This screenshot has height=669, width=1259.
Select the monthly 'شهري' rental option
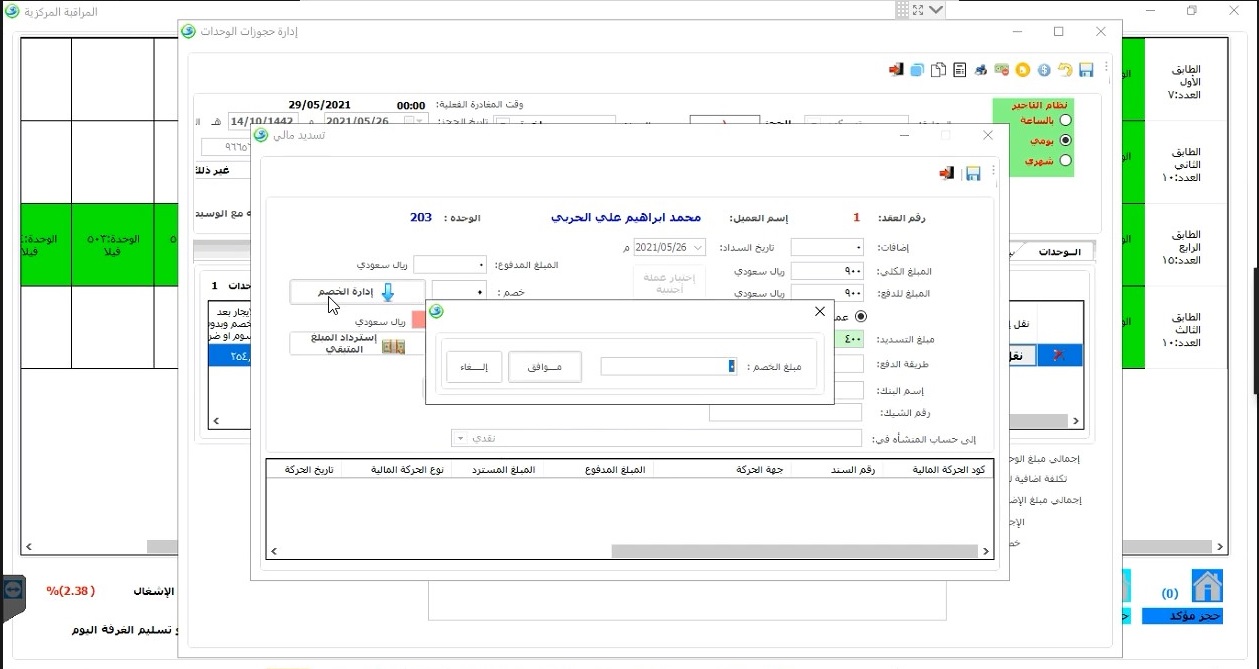(1064, 160)
